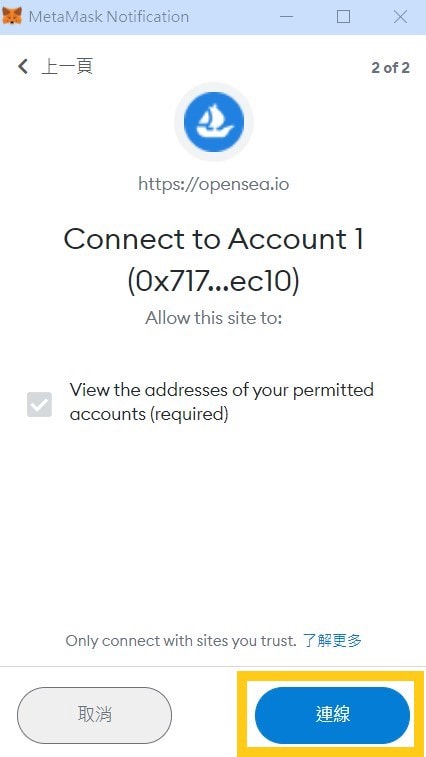Screen dimensions: 426x757
Task: Go back using the left chevron arrow
Action: [23, 67]
